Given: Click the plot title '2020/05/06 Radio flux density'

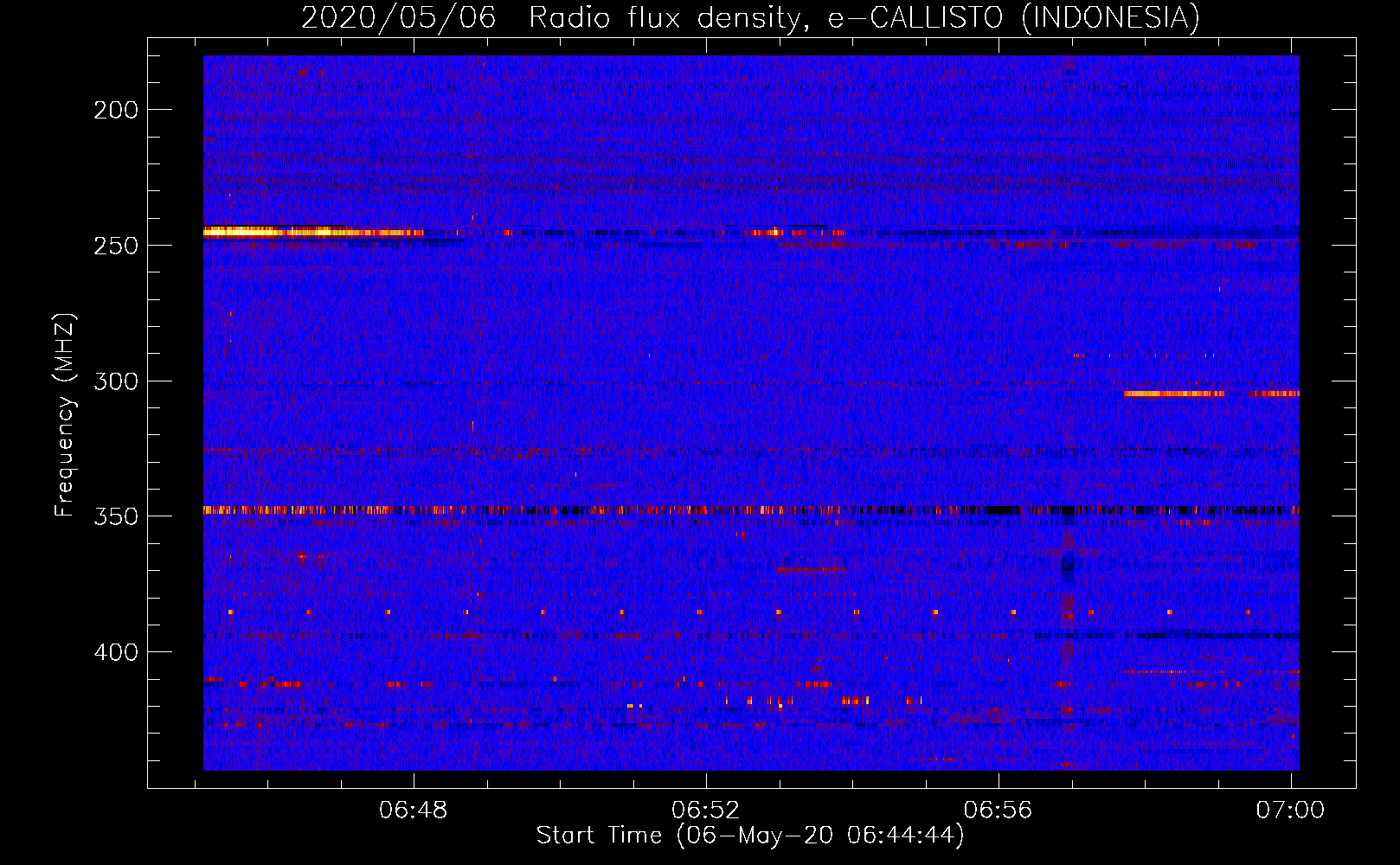Looking at the screenshot, I should click(554, 17).
